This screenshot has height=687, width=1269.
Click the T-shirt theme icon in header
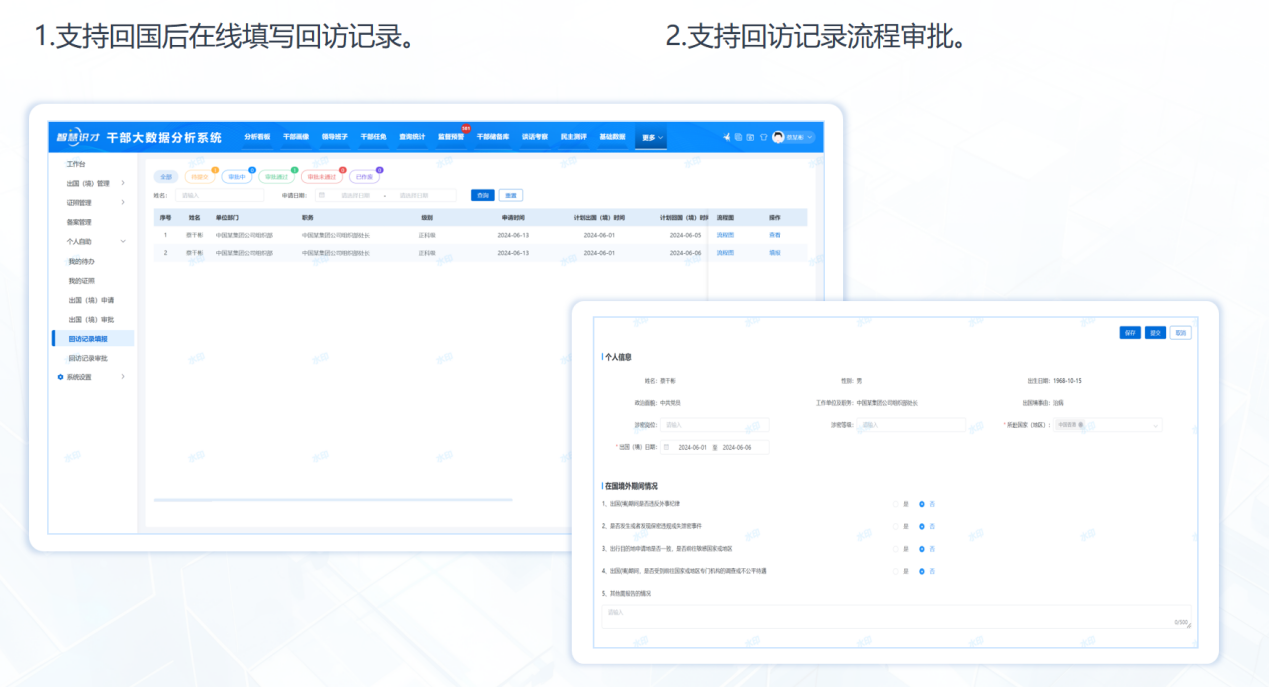coord(763,137)
